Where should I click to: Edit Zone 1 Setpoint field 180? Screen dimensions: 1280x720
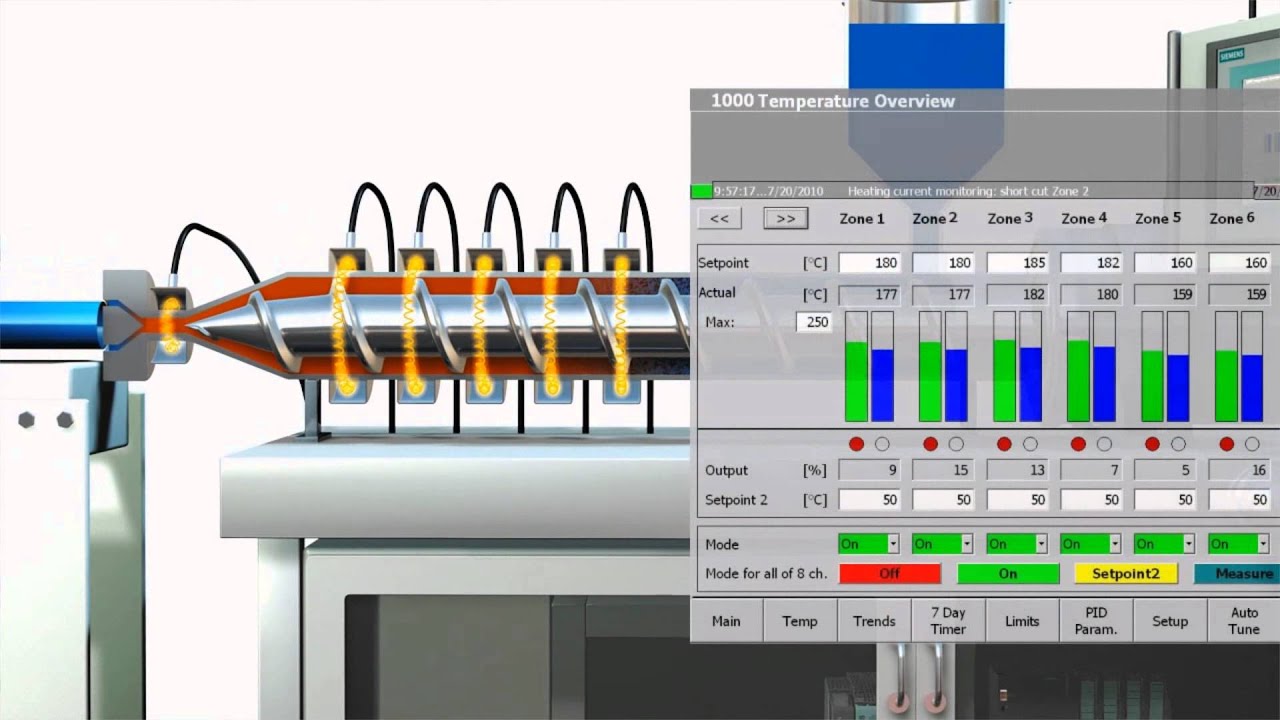869,263
